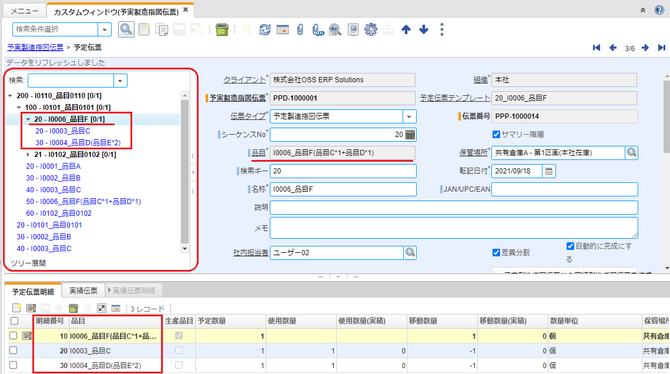The image size is (670, 374).
Task: Click into the 名称 input field
Action: pos(343,189)
